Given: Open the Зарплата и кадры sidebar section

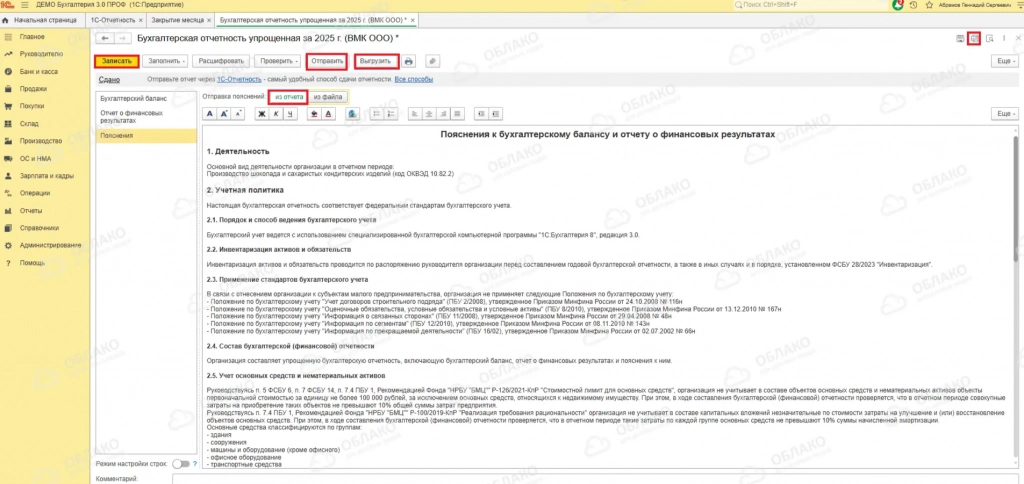Looking at the screenshot, I should pyautogui.click(x=46, y=176).
